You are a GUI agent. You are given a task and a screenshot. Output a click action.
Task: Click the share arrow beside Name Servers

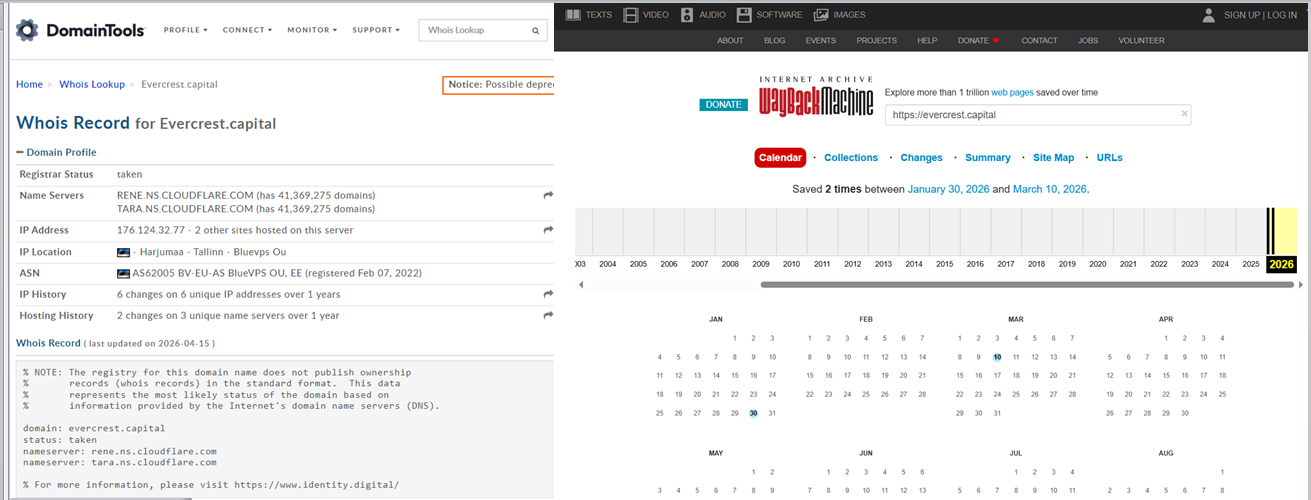pyautogui.click(x=548, y=195)
